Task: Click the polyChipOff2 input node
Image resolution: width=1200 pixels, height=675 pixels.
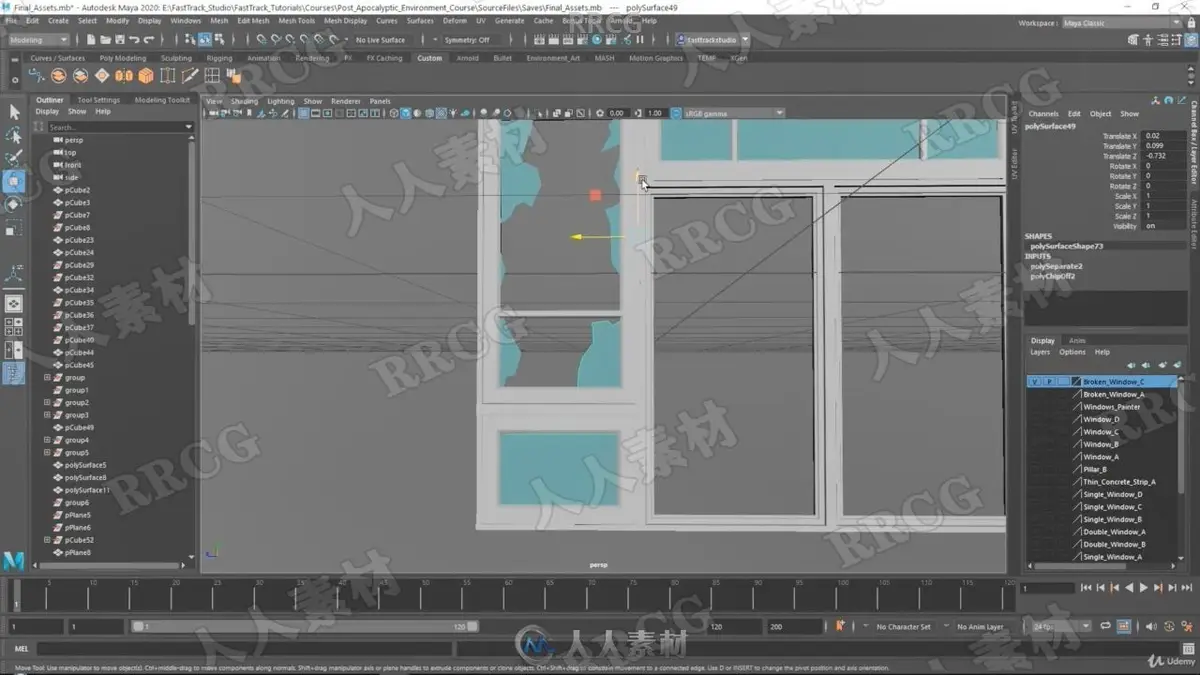Action: point(1053,276)
